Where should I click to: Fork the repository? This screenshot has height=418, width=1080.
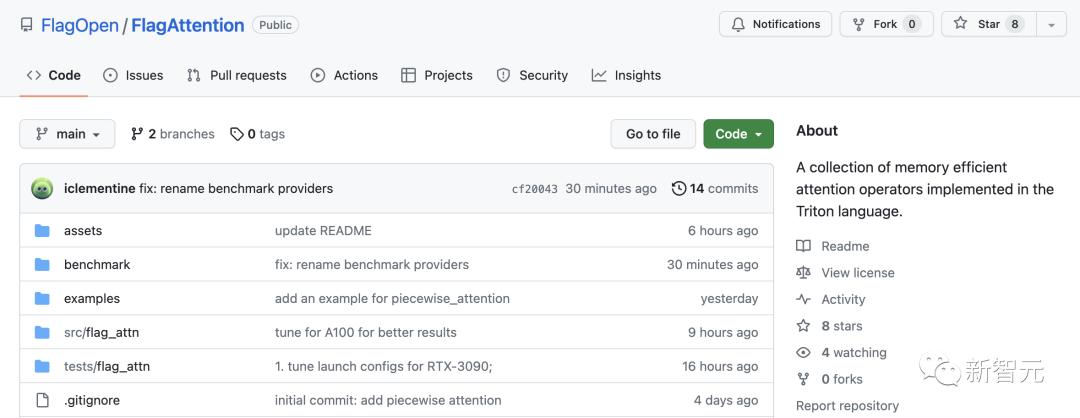click(885, 24)
